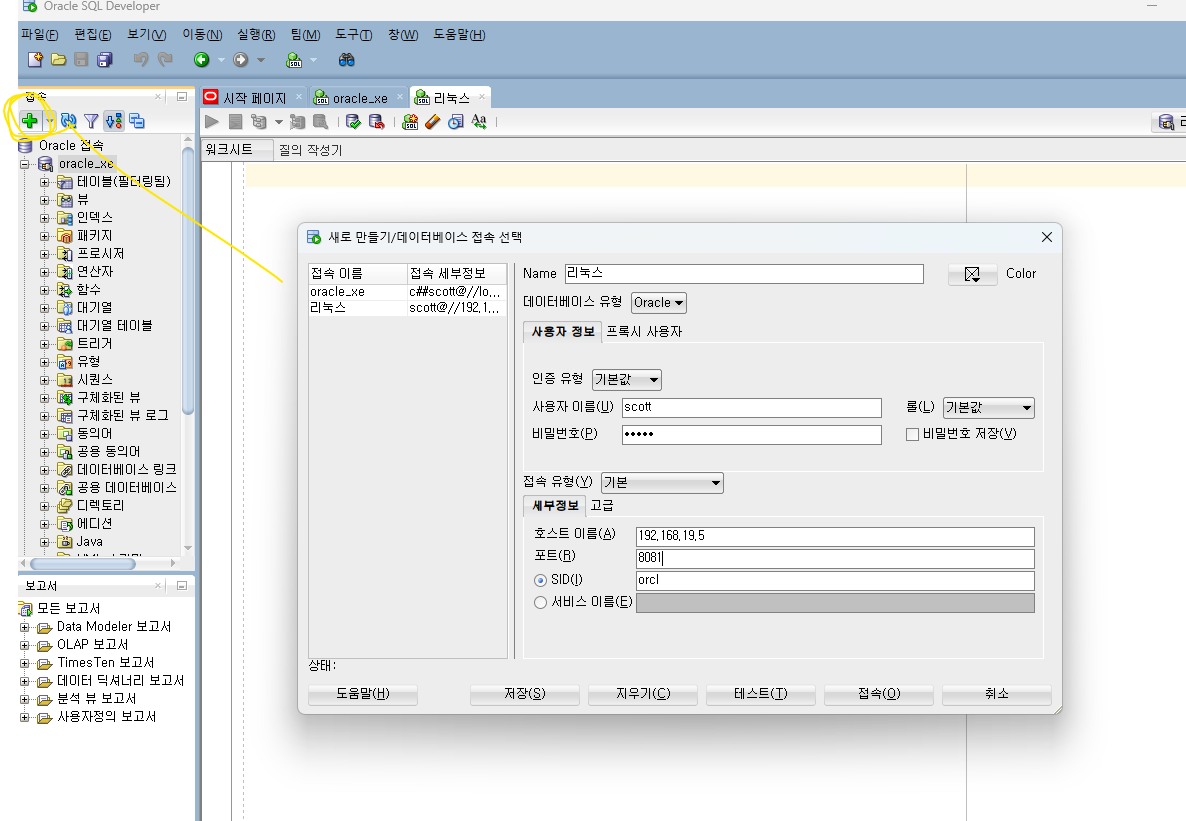Image resolution: width=1186 pixels, height=821 pixels.
Task: Click the funnel Filter icon in connections panel
Action: pyautogui.click(x=92, y=121)
